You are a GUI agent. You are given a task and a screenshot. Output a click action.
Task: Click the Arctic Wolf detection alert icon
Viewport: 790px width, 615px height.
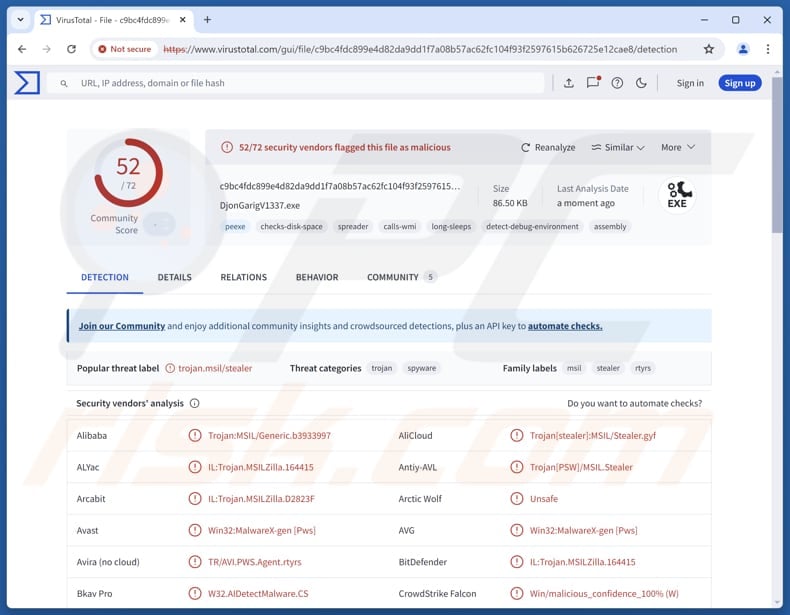(x=516, y=499)
